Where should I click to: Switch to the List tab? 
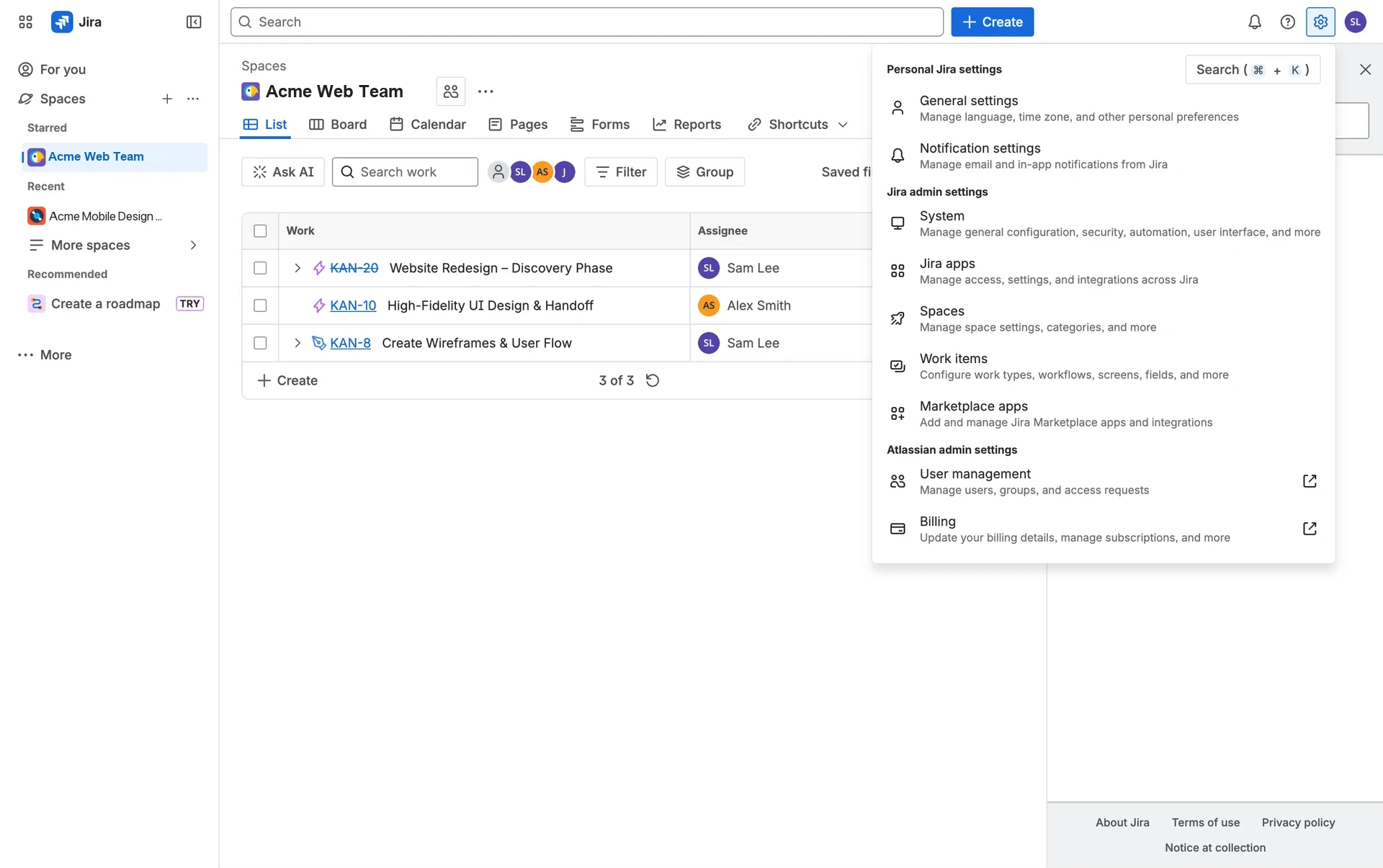coord(265,125)
